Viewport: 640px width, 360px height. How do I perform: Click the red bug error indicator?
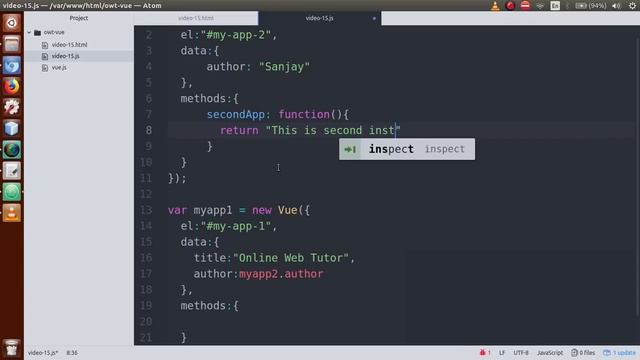click(x=482, y=353)
